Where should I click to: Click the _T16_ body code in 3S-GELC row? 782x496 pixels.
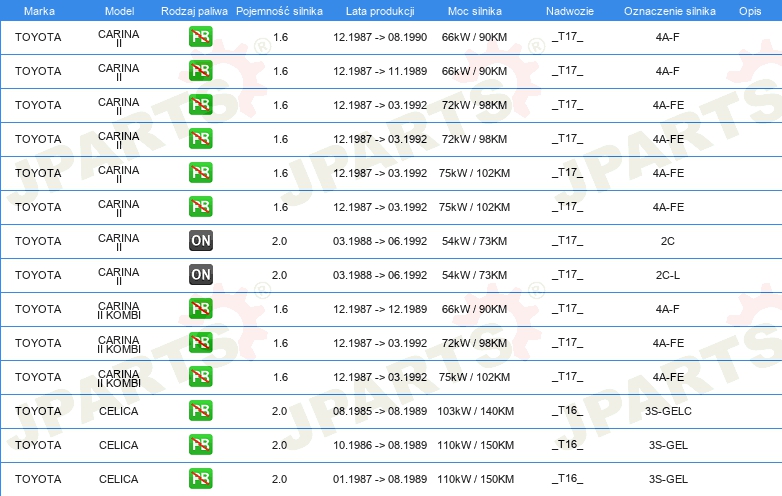pos(568,410)
